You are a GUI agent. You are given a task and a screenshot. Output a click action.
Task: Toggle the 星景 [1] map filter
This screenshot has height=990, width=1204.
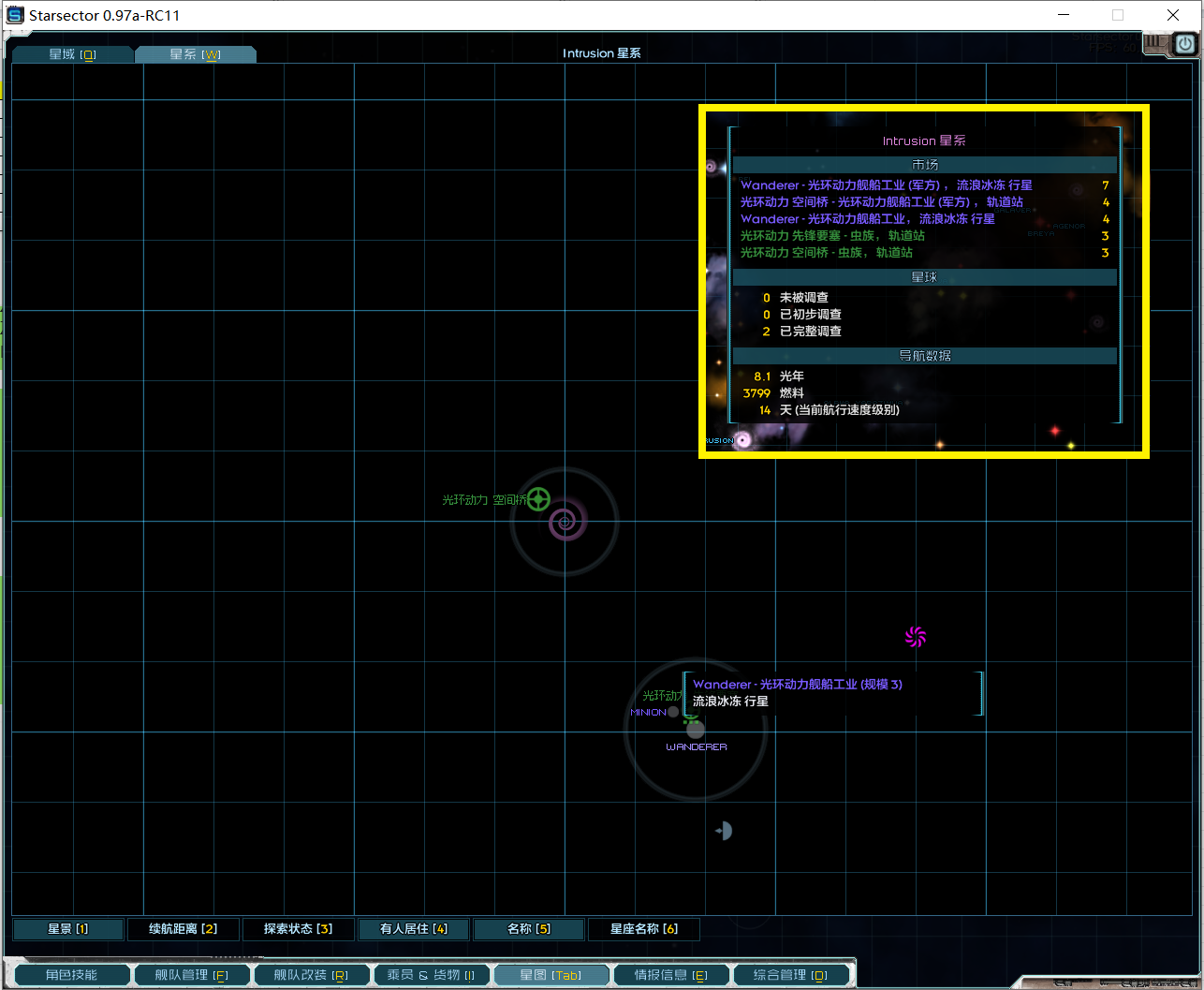coord(67,929)
